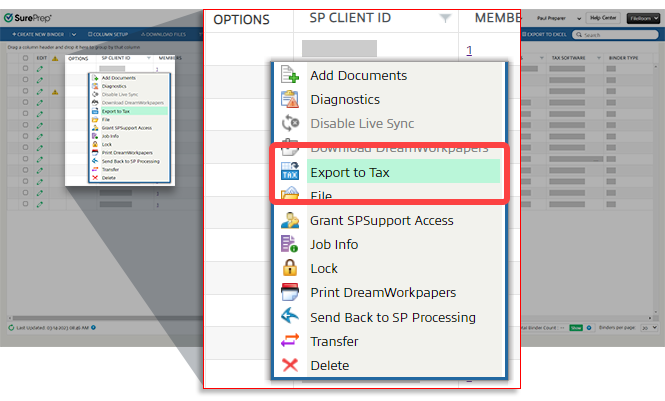Click red X Delete icon in enlarged callout
The width and height of the screenshot is (665, 401).
pyautogui.click(x=290, y=365)
